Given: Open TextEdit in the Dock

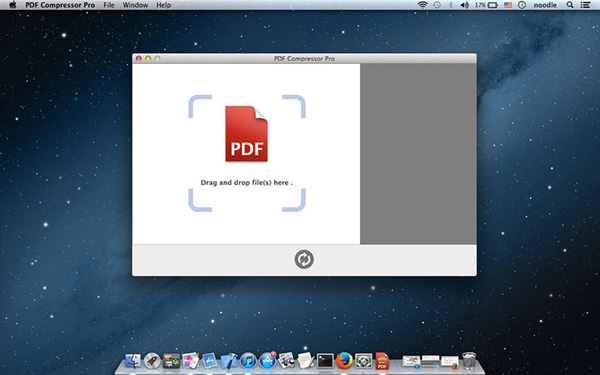Looking at the screenshot, I should (x=306, y=361).
